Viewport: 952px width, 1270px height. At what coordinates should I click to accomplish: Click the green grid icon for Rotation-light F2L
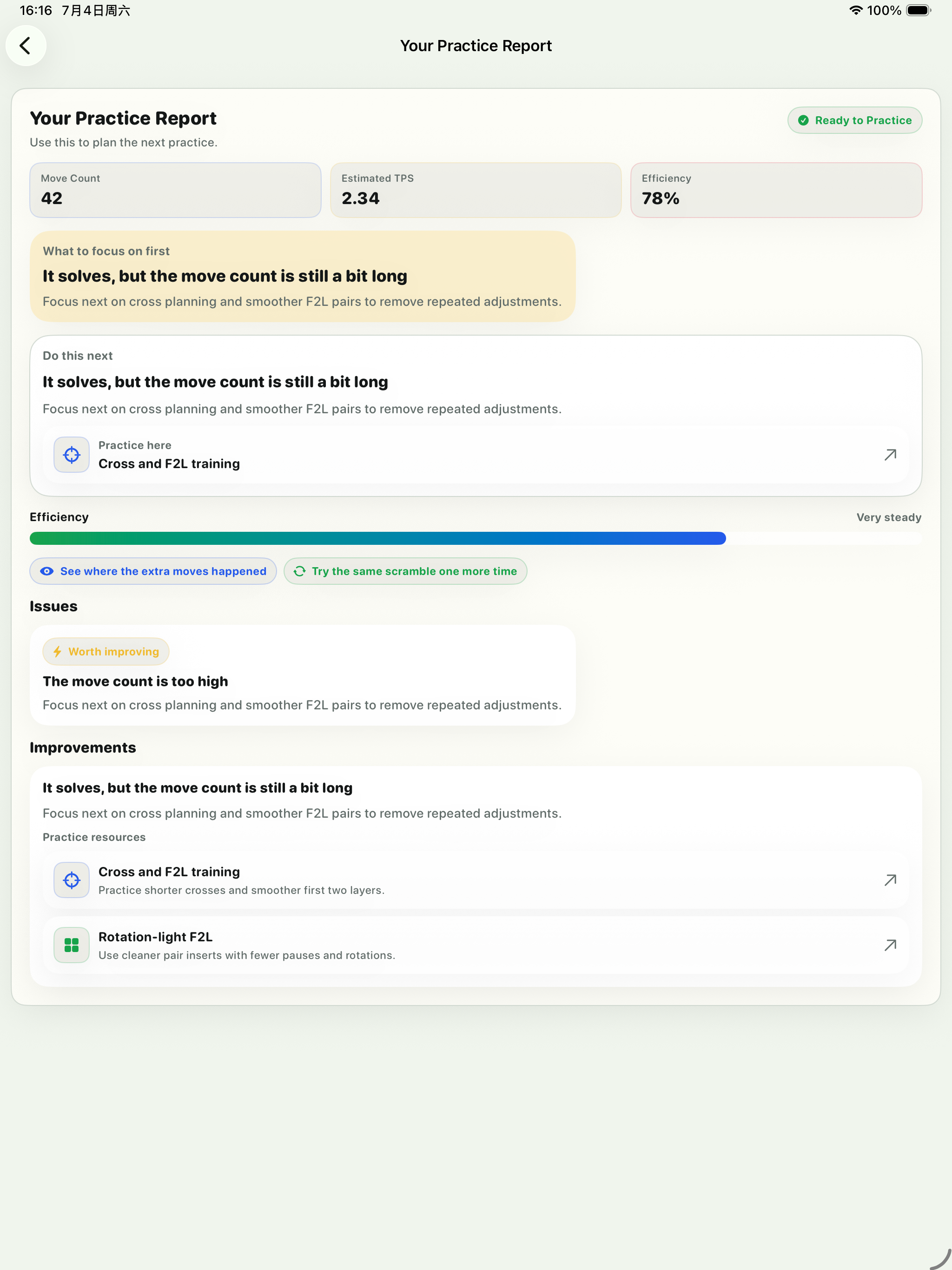click(x=72, y=945)
